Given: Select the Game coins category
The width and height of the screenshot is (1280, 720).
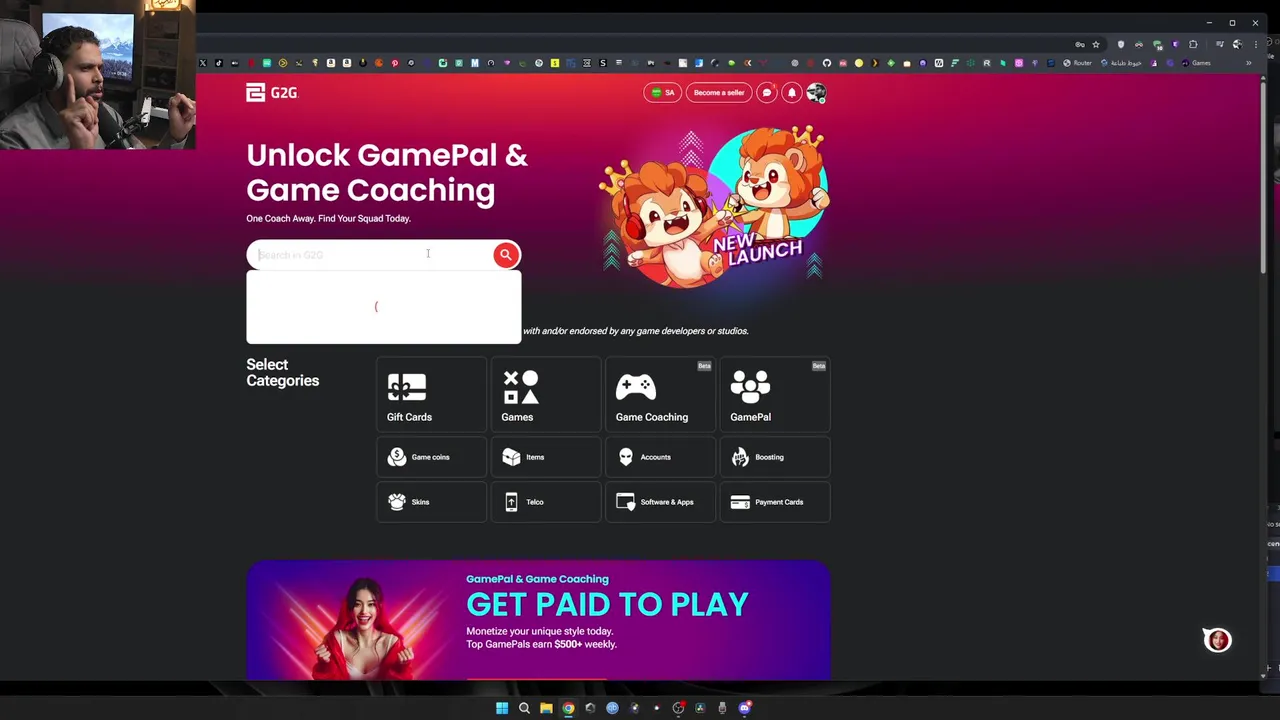Looking at the screenshot, I should coord(431,457).
